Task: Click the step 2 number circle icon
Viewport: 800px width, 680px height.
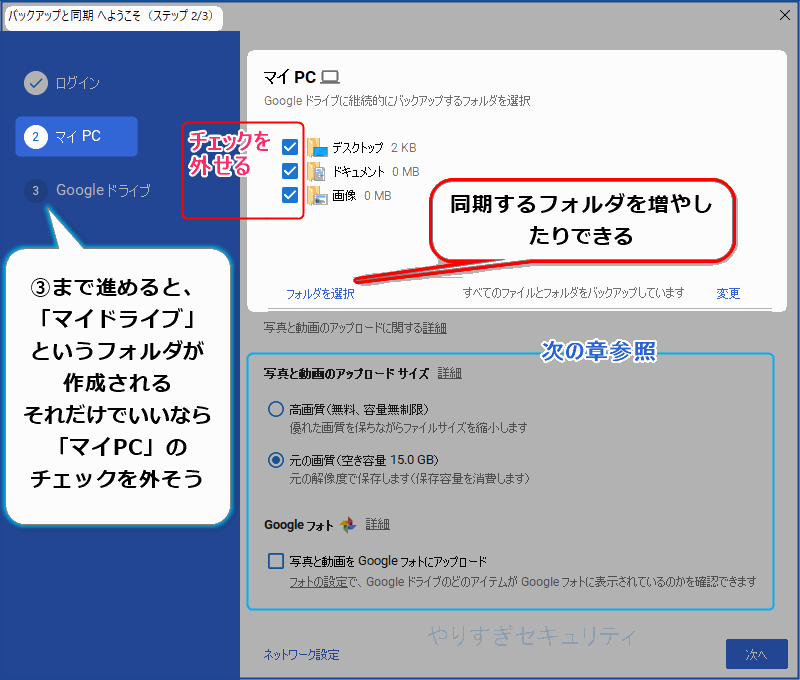Action: click(35, 137)
